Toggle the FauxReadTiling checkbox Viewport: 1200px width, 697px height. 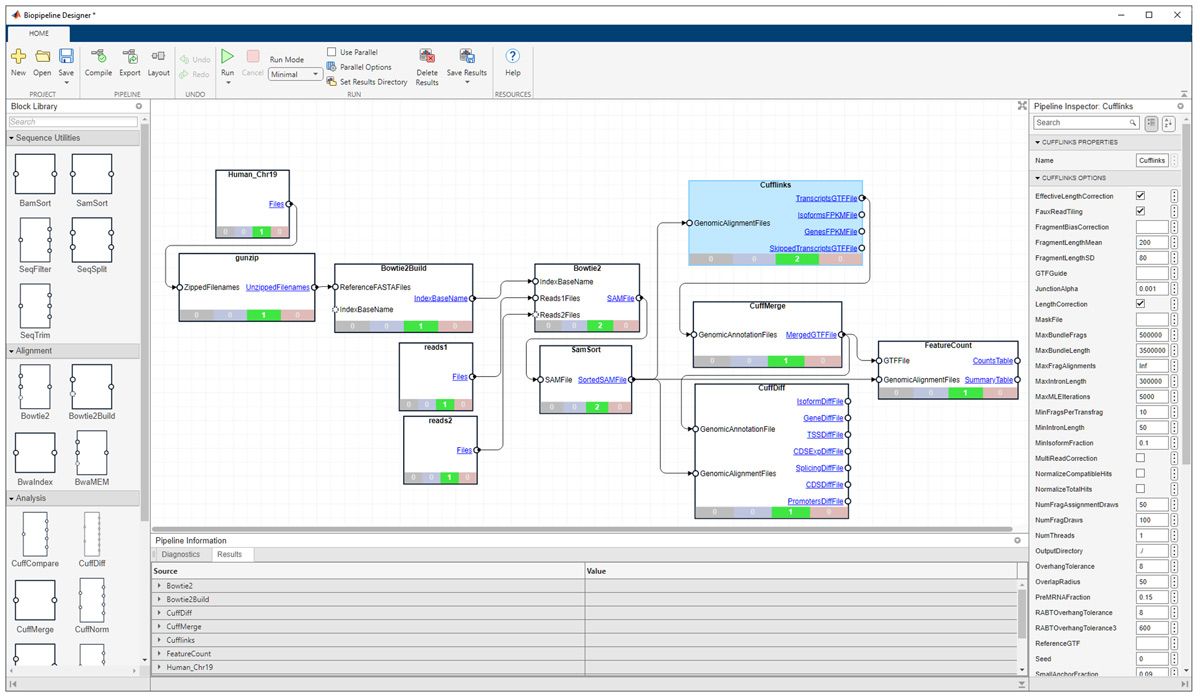pyautogui.click(x=1138, y=211)
